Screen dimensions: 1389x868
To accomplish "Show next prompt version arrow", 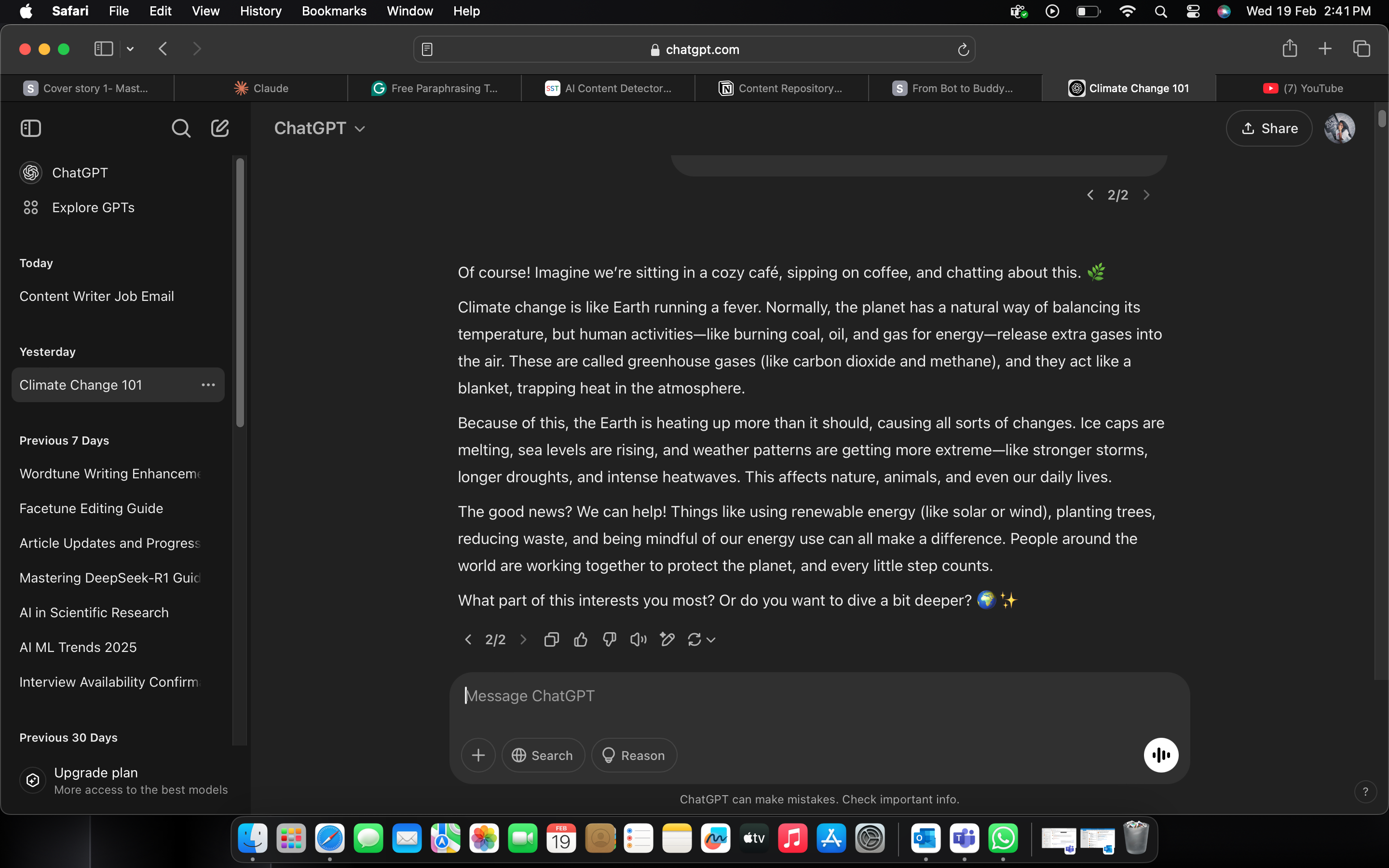I will tap(1146, 195).
